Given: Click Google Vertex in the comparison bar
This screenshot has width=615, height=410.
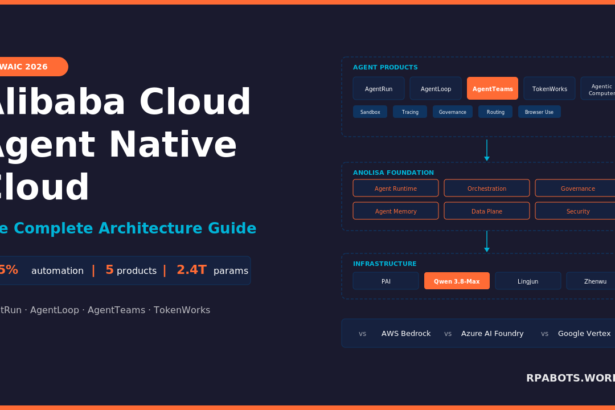Looking at the screenshot, I should coord(584,333).
